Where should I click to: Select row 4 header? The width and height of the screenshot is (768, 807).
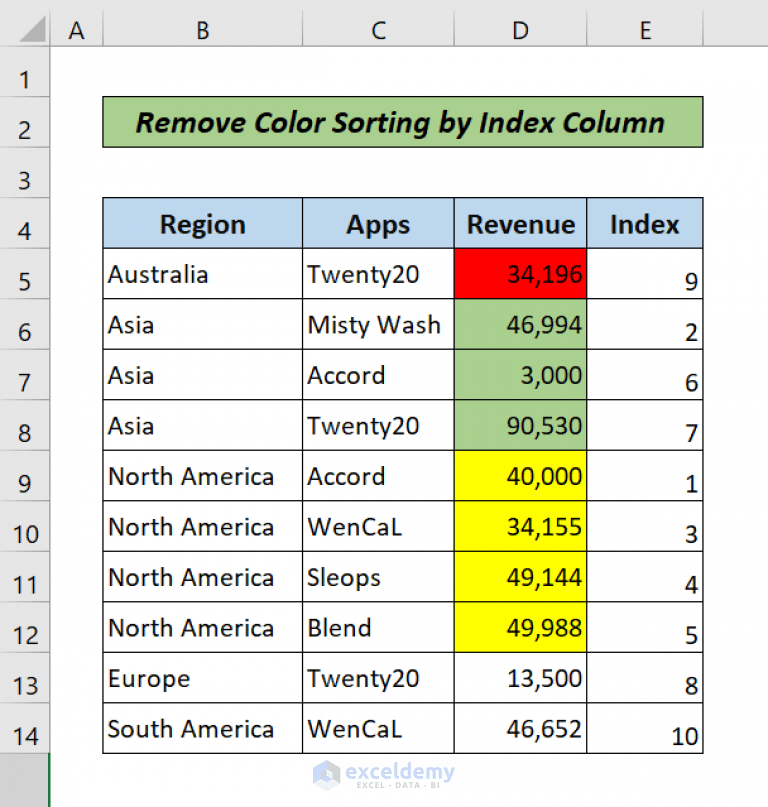tap(25, 223)
